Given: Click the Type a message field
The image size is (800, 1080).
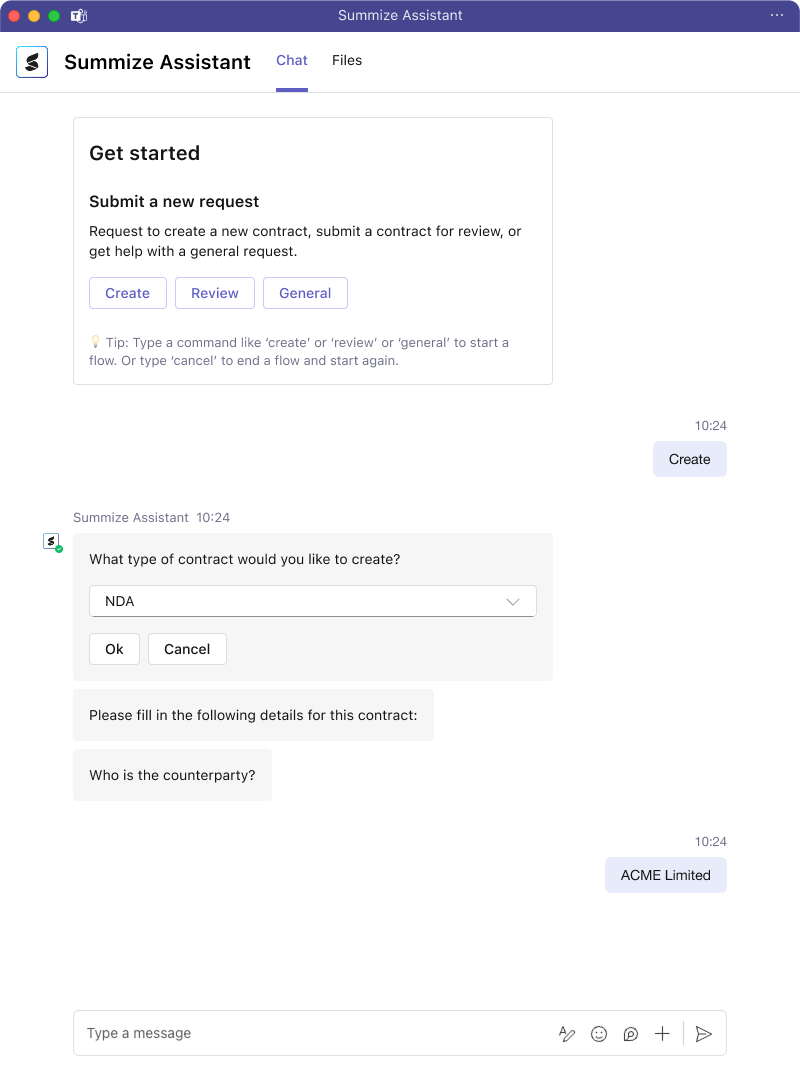Looking at the screenshot, I should click(x=250, y=1033).
